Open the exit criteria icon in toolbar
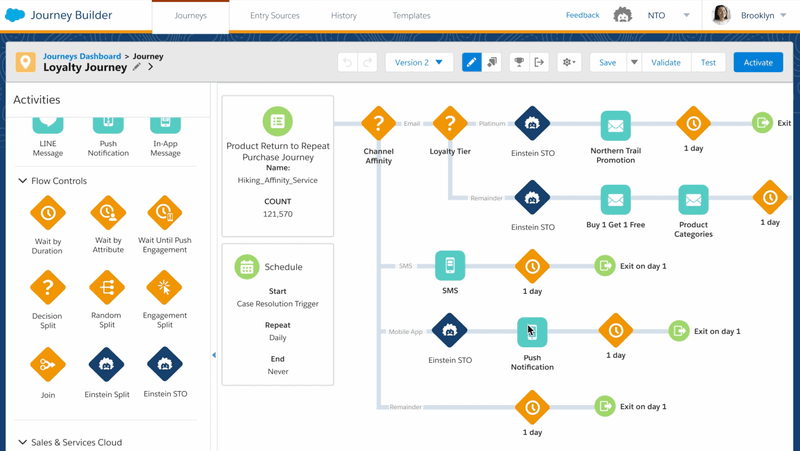Screen dimensions: 800x451 539,62
